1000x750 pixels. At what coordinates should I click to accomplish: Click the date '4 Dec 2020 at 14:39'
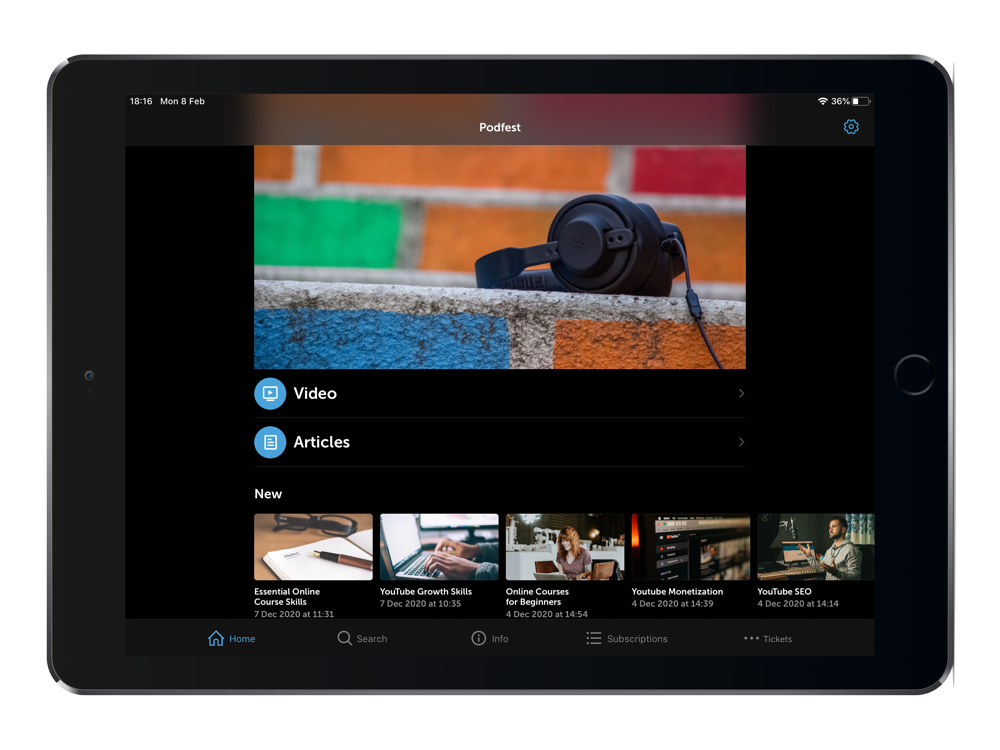pyautogui.click(x=672, y=604)
